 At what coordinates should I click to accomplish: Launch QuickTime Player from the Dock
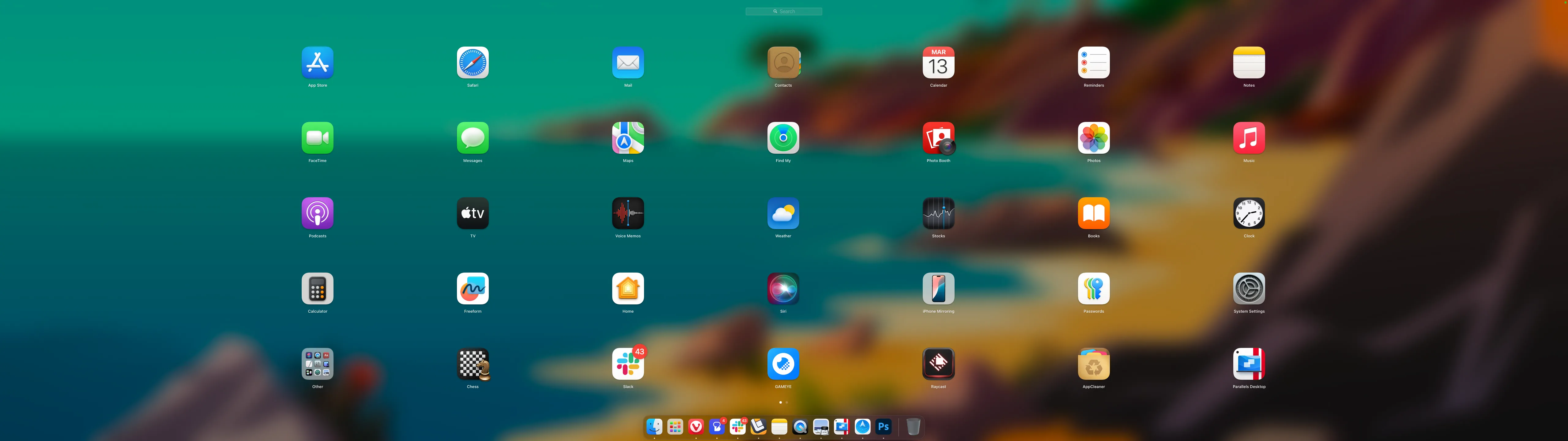(800, 426)
